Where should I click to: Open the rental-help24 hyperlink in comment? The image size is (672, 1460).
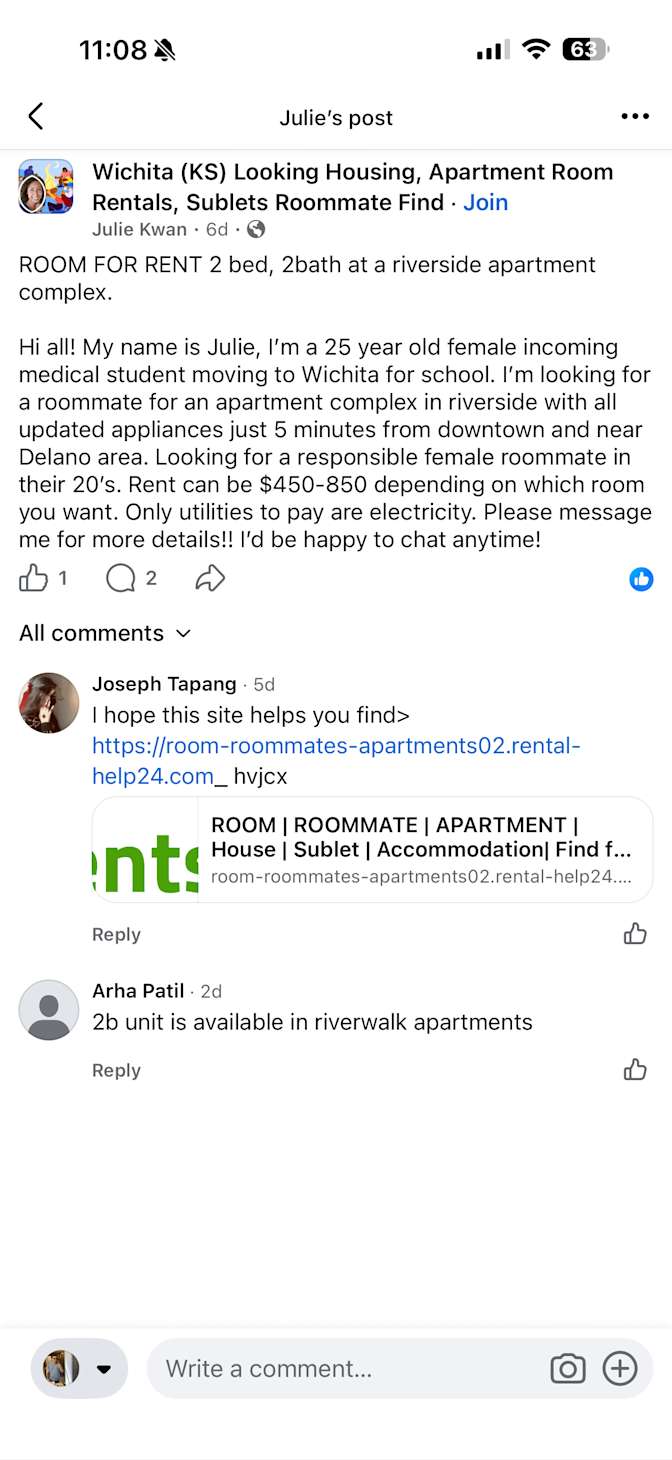click(x=336, y=761)
